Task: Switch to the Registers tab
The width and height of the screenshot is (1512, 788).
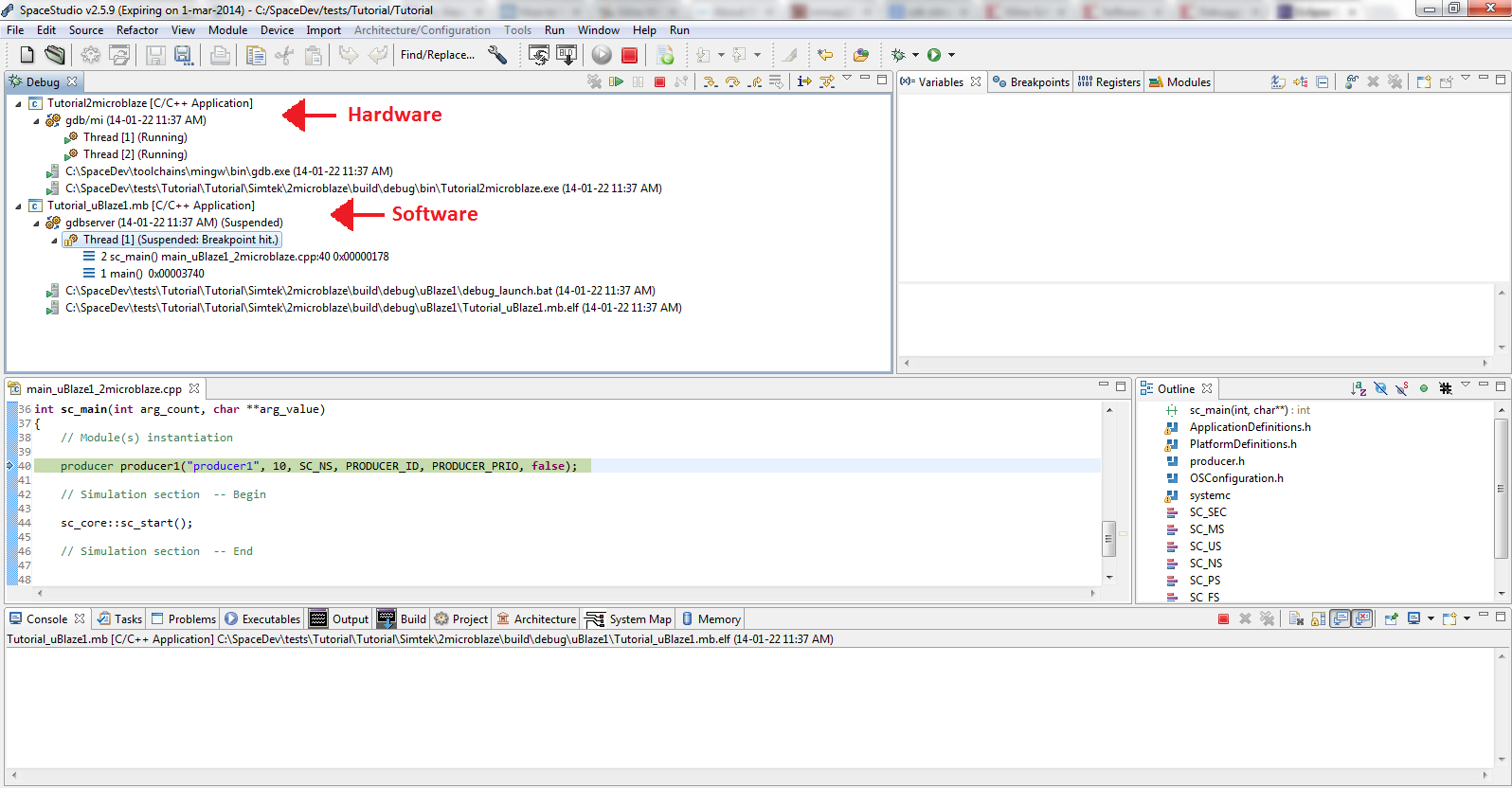Action: (1108, 82)
